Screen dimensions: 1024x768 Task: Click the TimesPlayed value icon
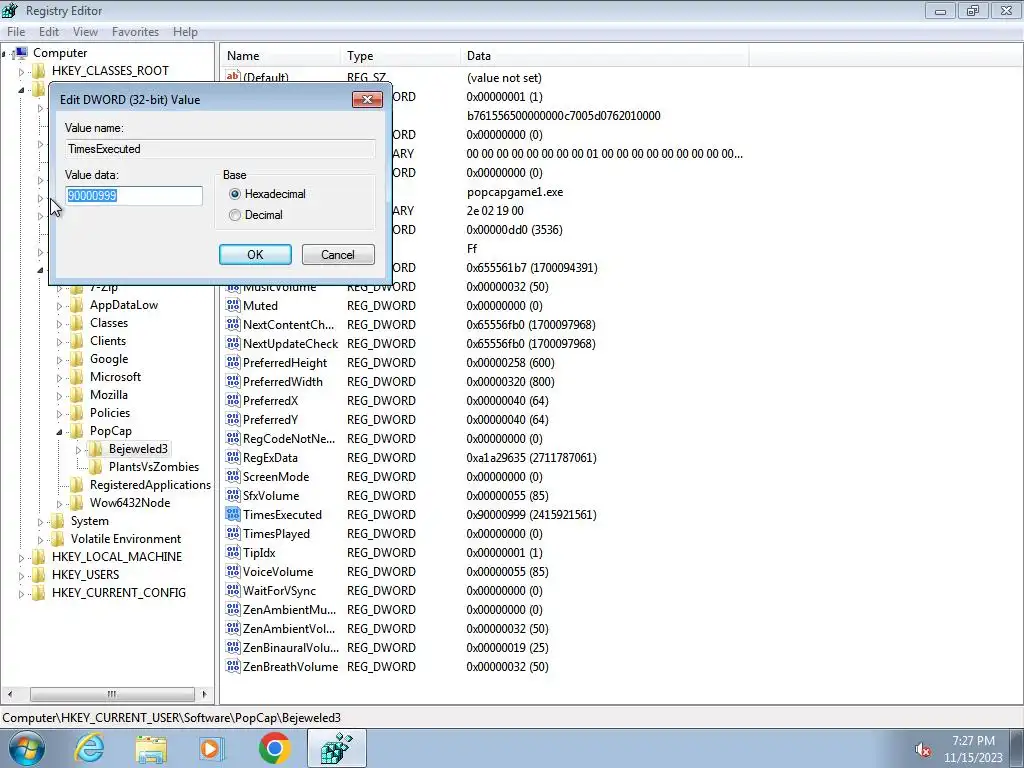point(232,533)
